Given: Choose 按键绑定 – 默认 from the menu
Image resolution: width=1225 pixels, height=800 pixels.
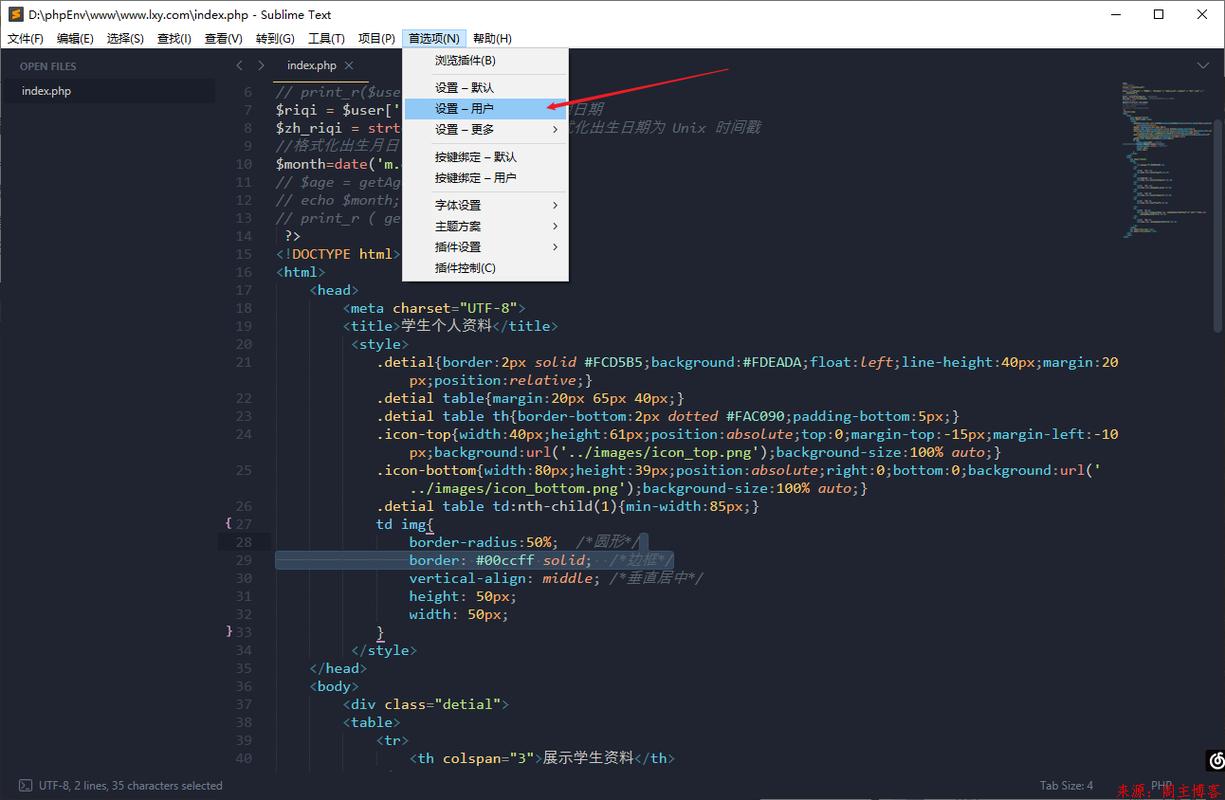Looking at the screenshot, I should [485, 157].
